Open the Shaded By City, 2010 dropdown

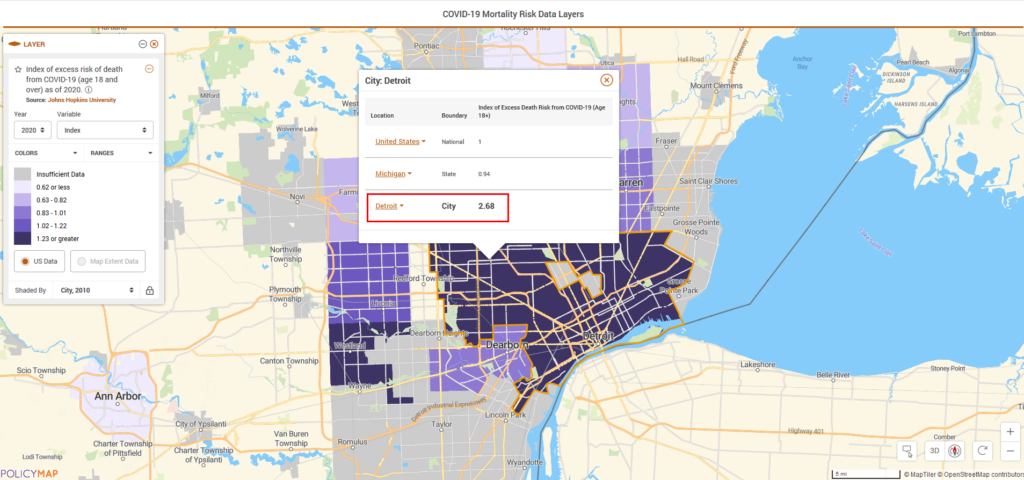coord(97,290)
